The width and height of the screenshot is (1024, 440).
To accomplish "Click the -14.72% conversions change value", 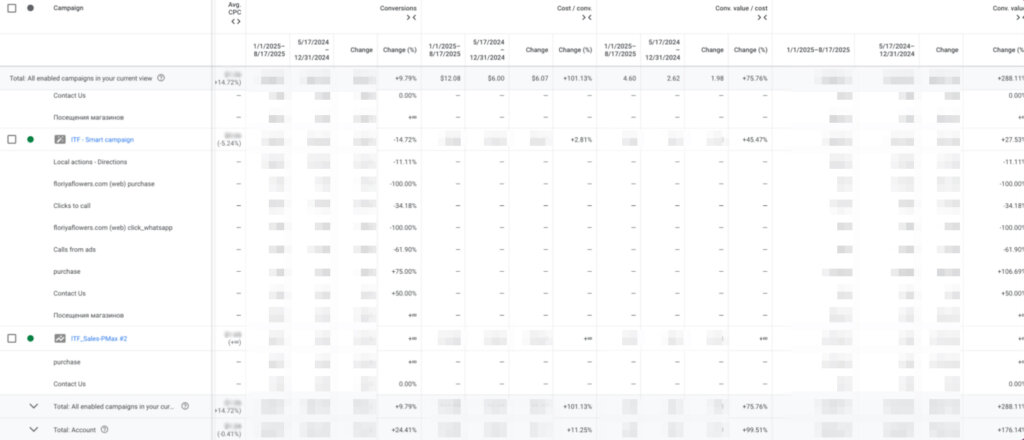I will (x=405, y=140).
